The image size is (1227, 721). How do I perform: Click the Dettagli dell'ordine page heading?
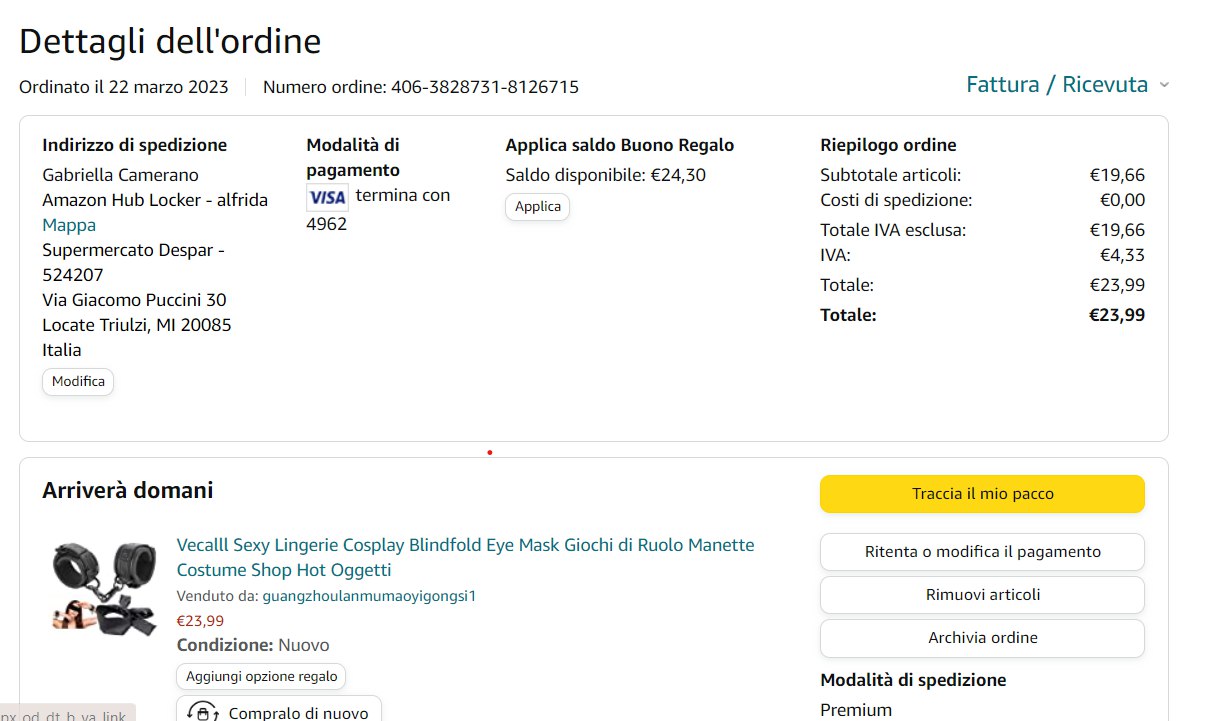point(170,41)
